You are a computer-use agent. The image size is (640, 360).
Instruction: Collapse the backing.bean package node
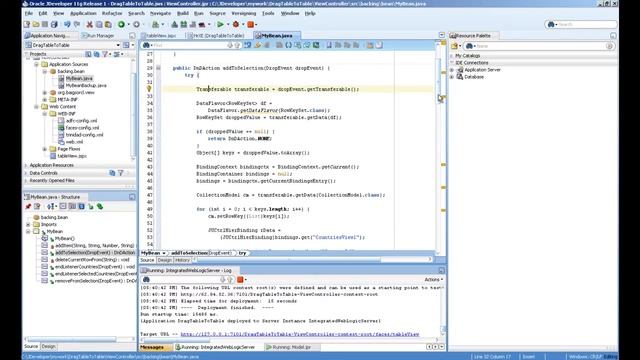(45, 71)
